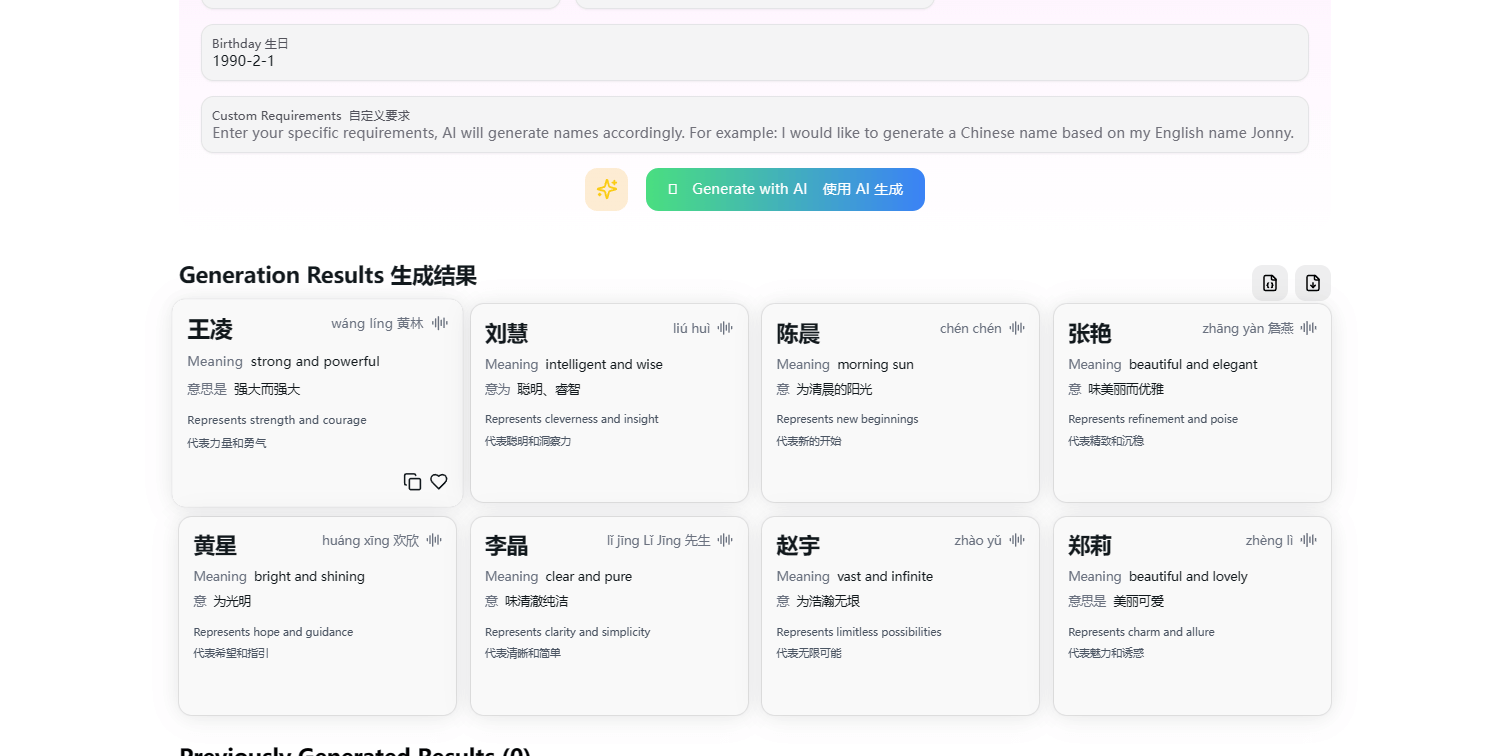Screen dimensions: 1500x756
Task: Click 'vast and infinite' meaning text
Action: (885, 576)
